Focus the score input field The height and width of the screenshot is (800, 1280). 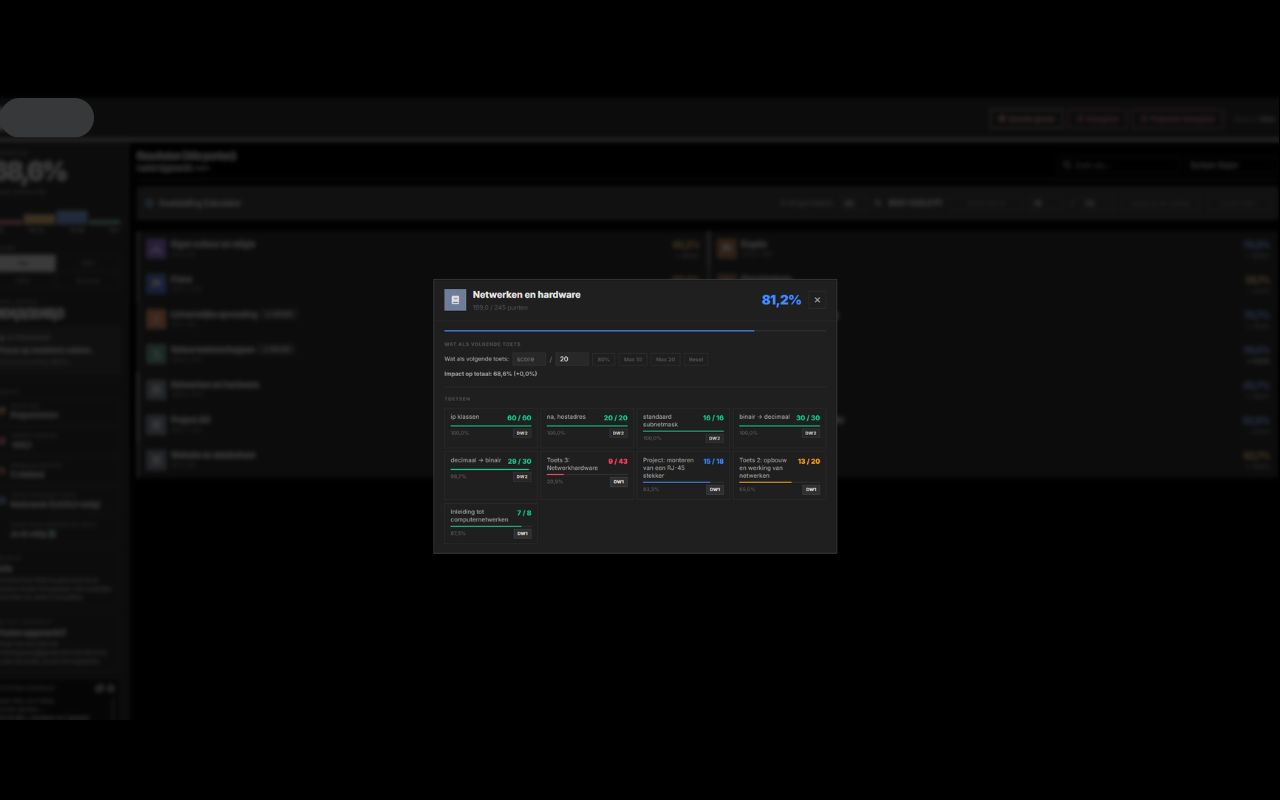pos(530,359)
